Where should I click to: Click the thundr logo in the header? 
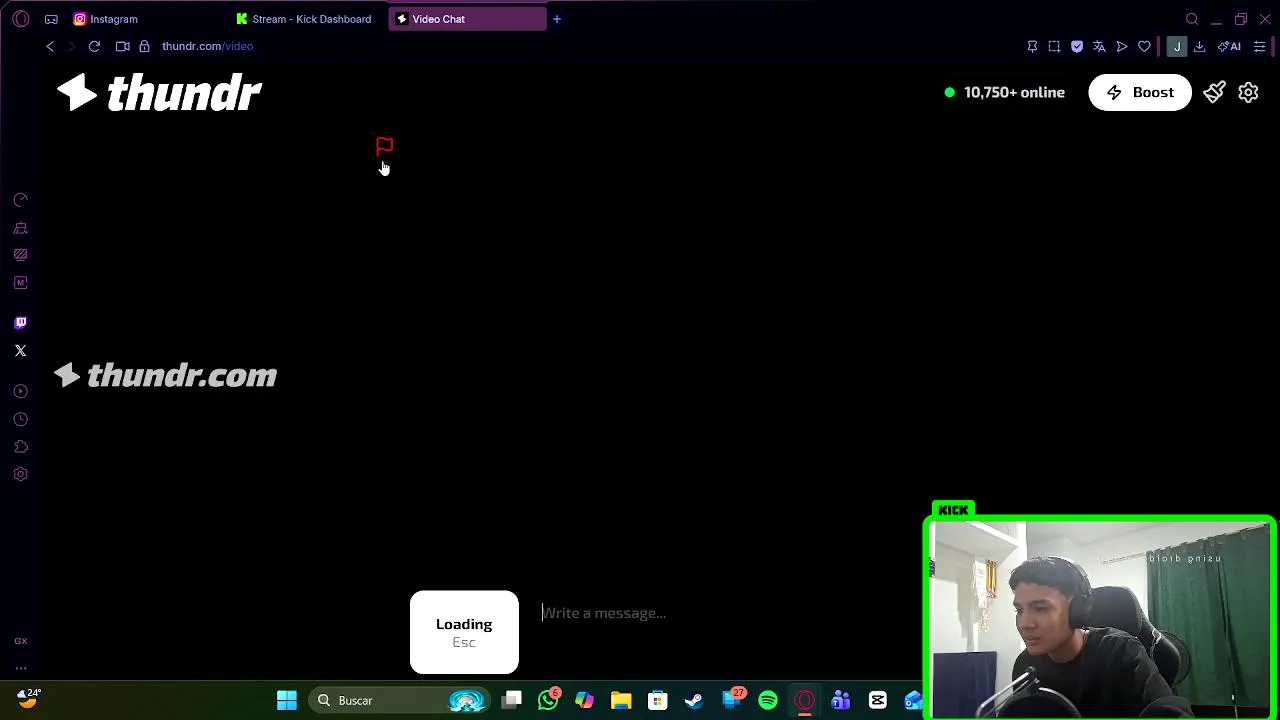(159, 93)
